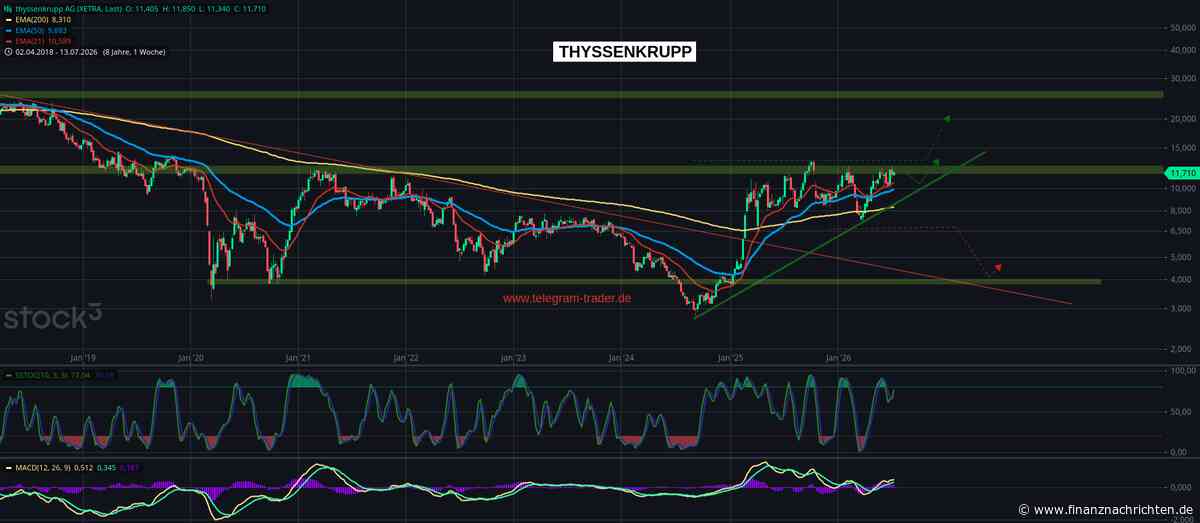The image size is (1200, 523).
Task: Click the Jan '25 time axis label
Action: pos(731,356)
